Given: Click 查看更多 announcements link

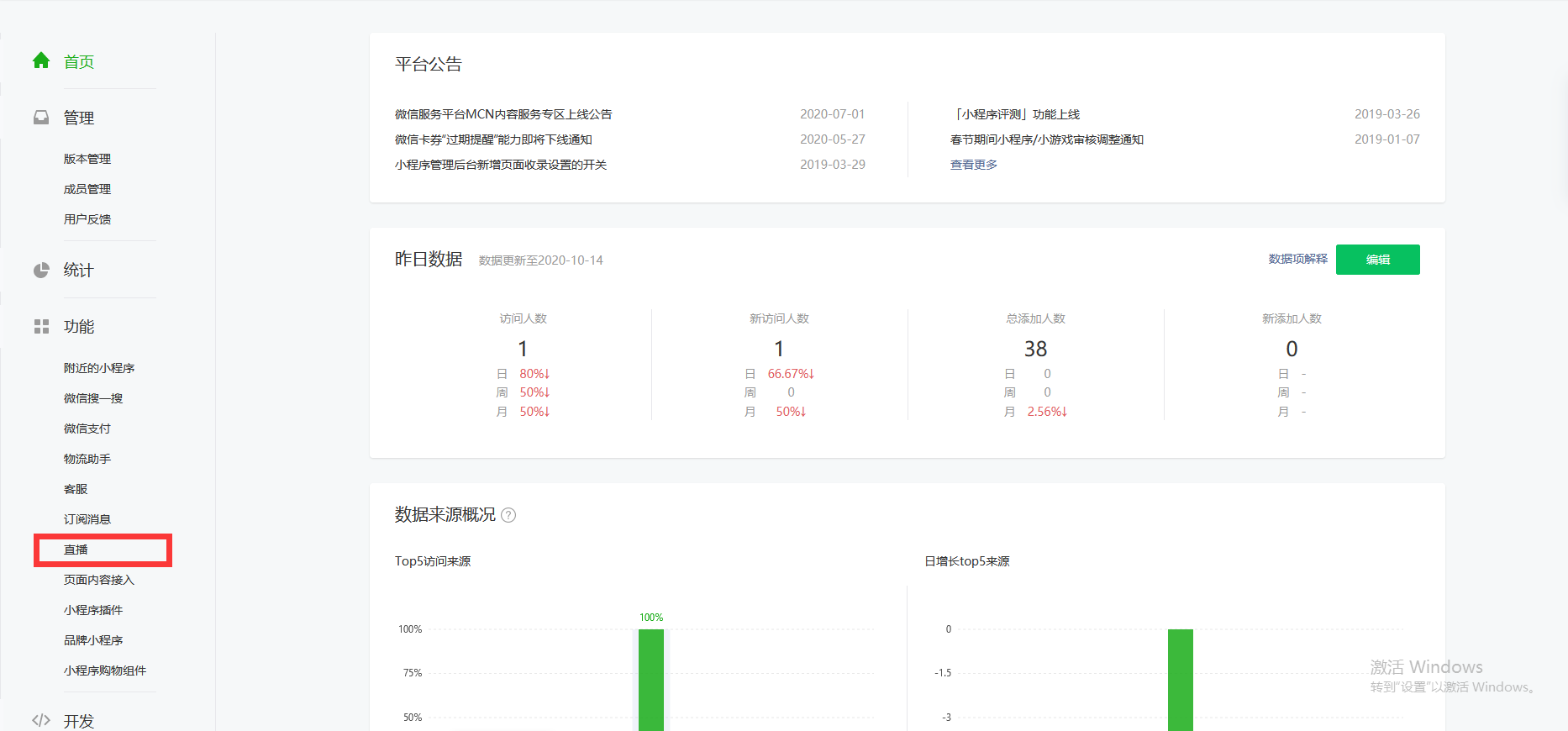Looking at the screenshot, I should (974, 165).
